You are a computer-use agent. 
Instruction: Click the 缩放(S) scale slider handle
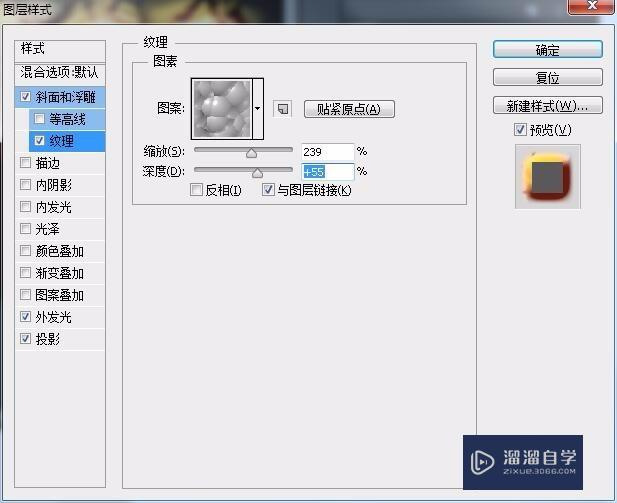tap(251, 153)
